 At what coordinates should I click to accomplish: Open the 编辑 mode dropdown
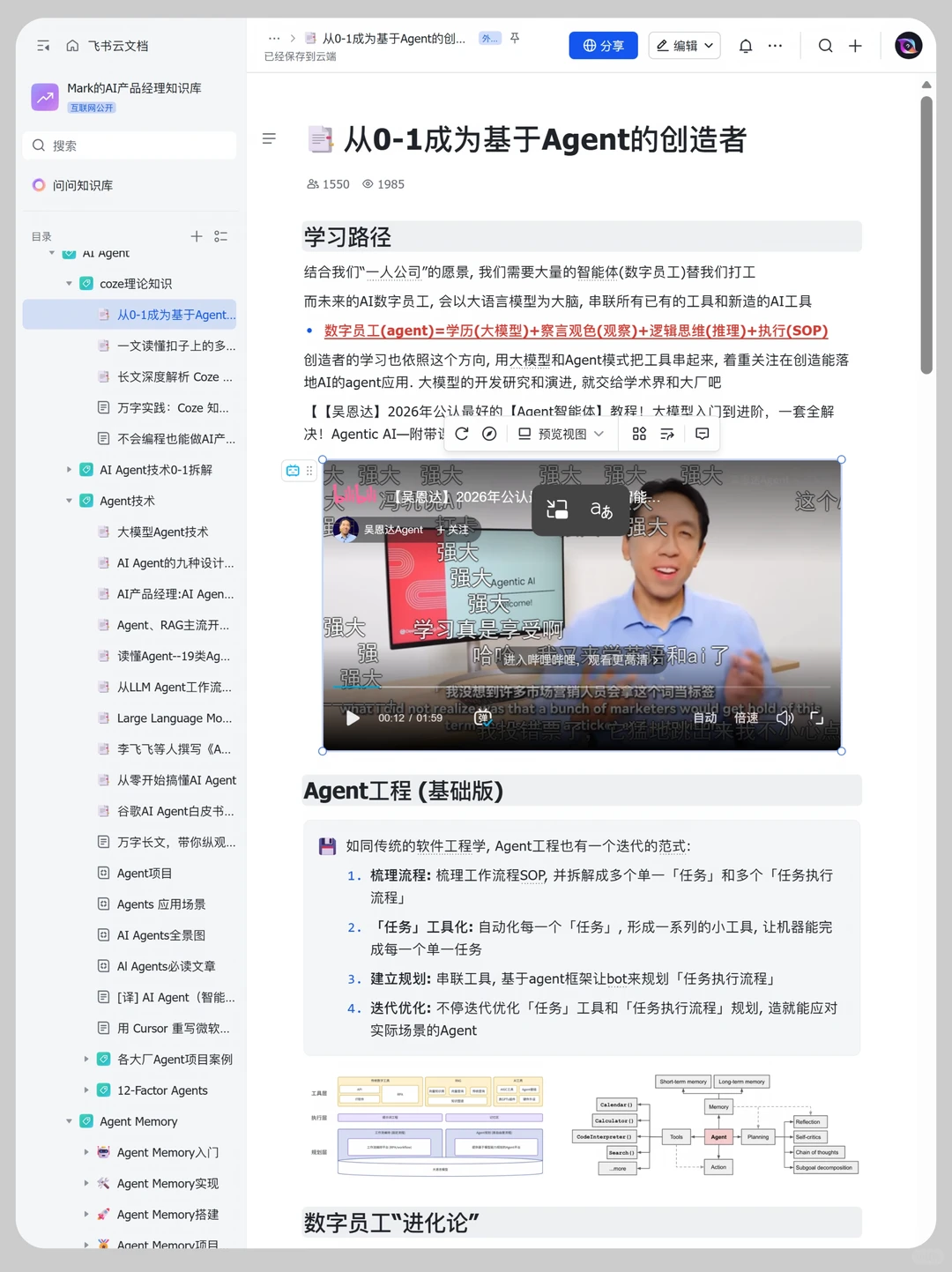(685, 46)
